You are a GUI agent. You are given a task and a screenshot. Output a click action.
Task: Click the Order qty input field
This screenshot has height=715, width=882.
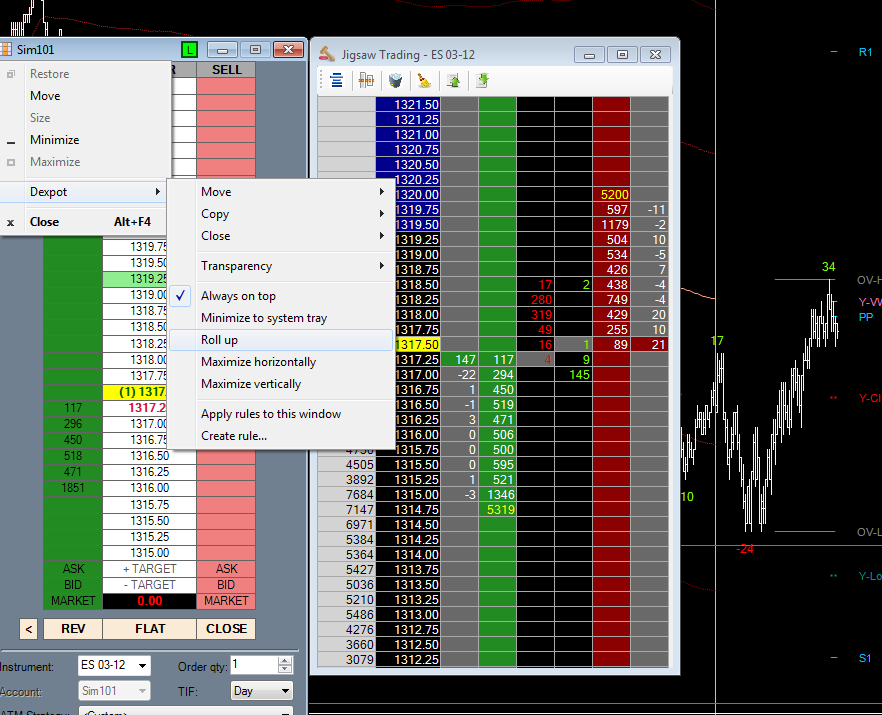coord(254,665)
